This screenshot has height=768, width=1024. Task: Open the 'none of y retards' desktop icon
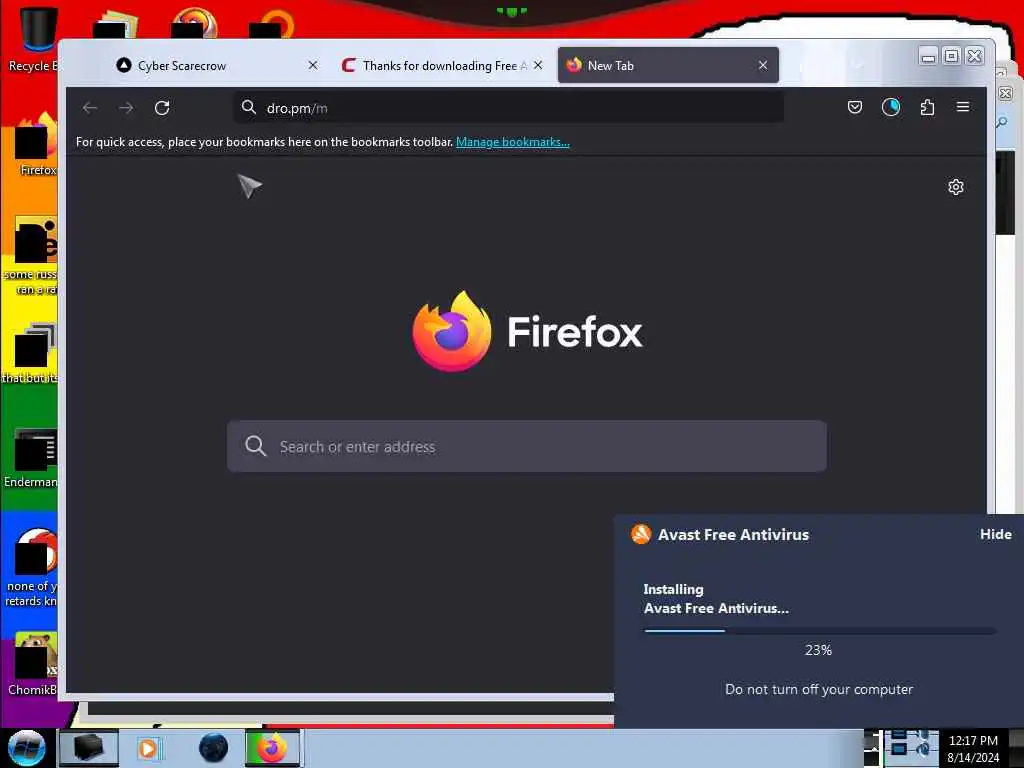pyautogui.click(x=31, y=568)
